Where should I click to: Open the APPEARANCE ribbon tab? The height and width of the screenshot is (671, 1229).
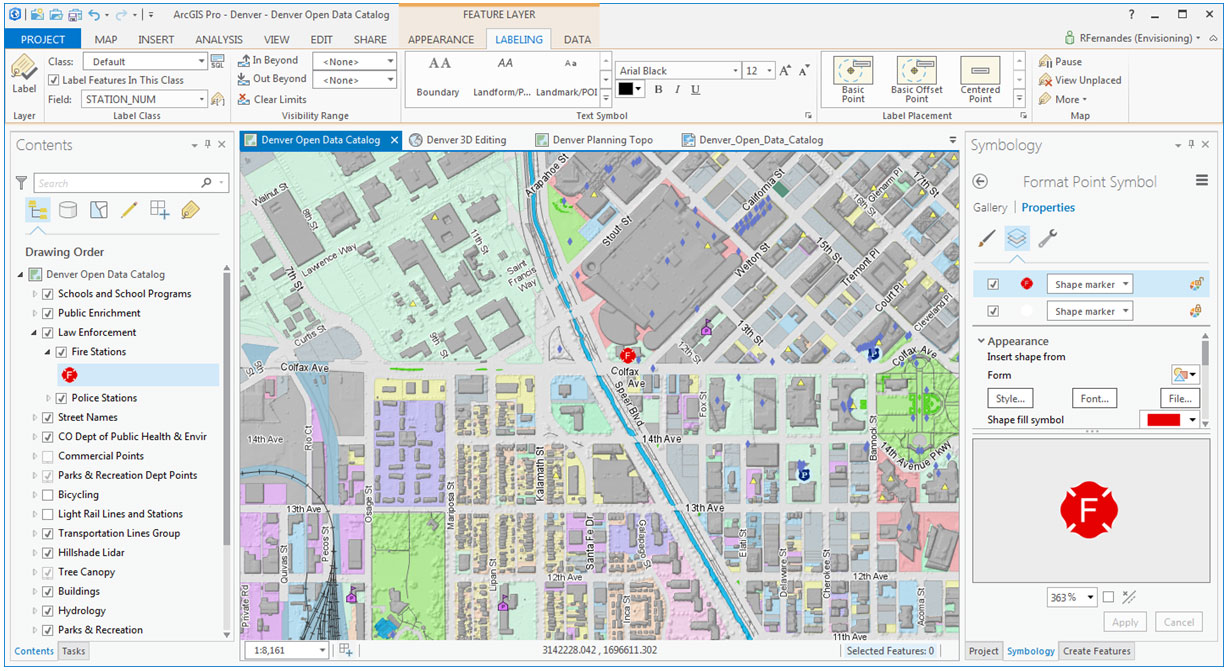pyautogui.click(x=441, y=39)
